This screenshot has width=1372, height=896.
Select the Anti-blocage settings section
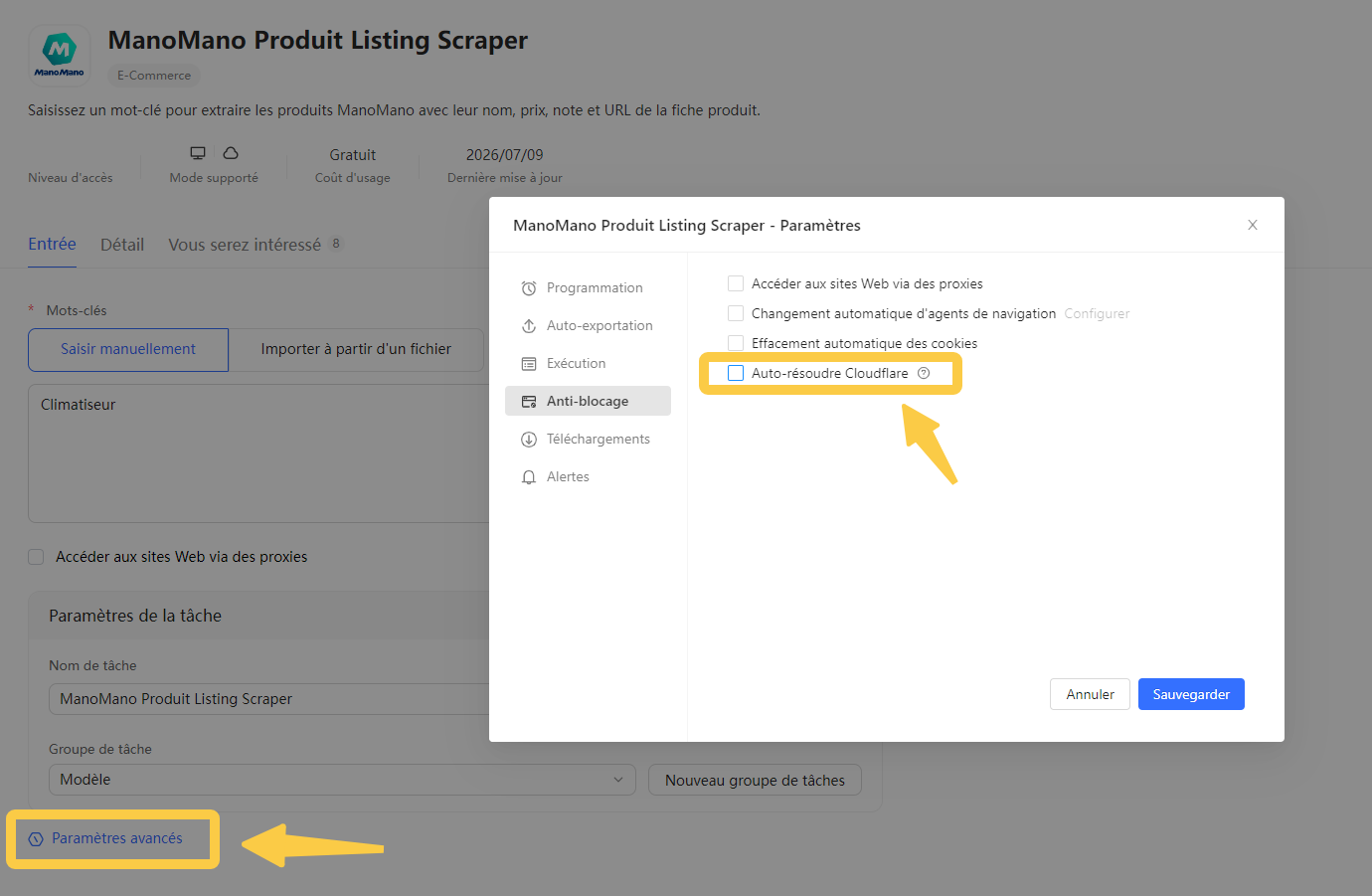pyautogui.click(x=588, y=401)
